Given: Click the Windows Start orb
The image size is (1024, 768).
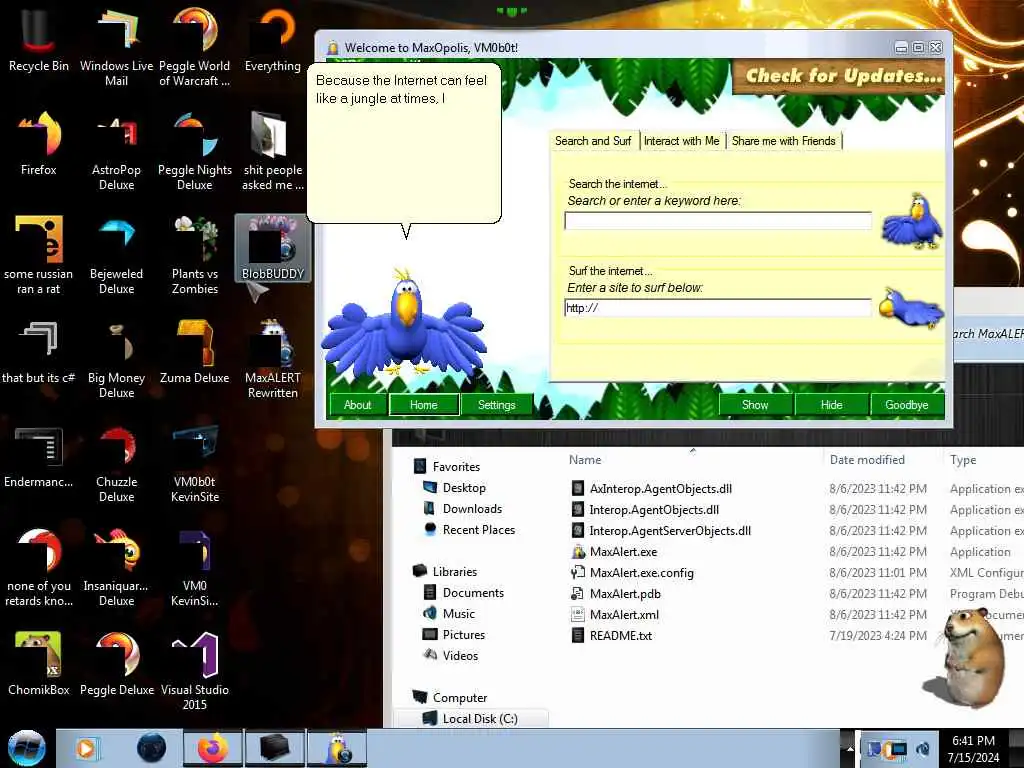Looking at the screenshot, I should 26,748.
